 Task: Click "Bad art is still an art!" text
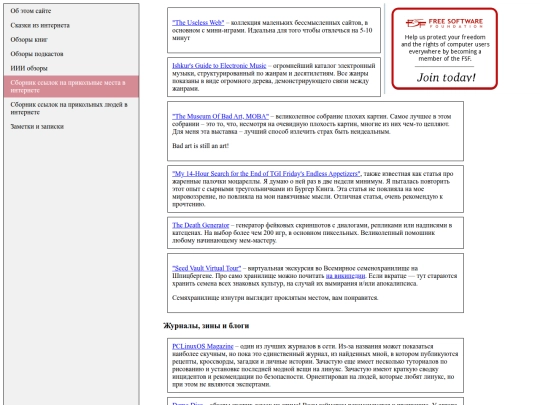tap(200, 146)
